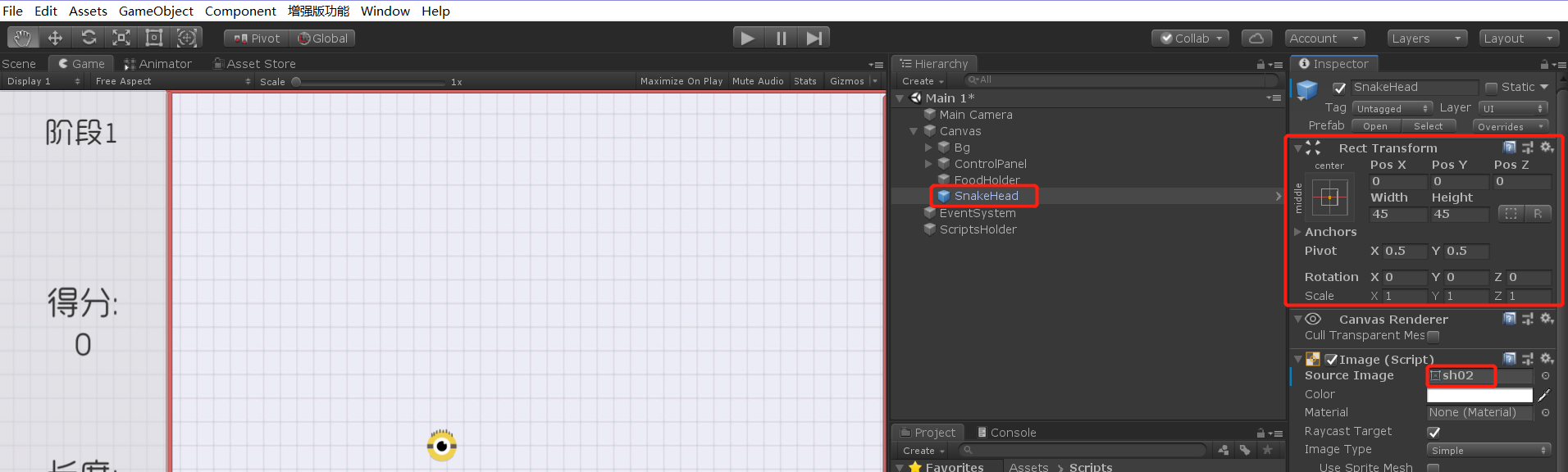Toggle Rect Transform raw edit mode (R)
The height and width of the screenshot is (472, 1568).
click(1538, 214)
